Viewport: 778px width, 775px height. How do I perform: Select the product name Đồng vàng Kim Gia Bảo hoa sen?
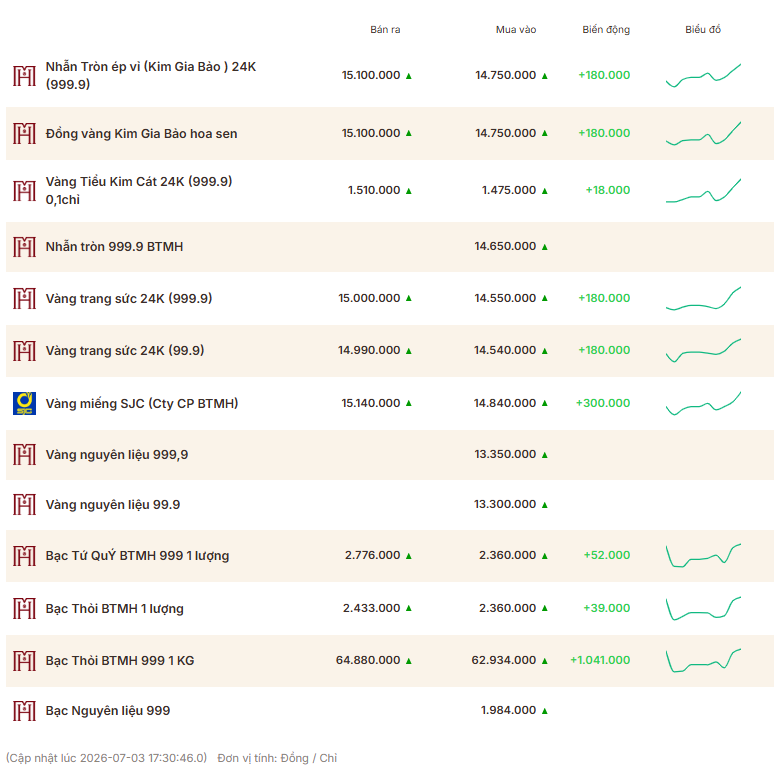pyautogui.click(x=141, y=133)
